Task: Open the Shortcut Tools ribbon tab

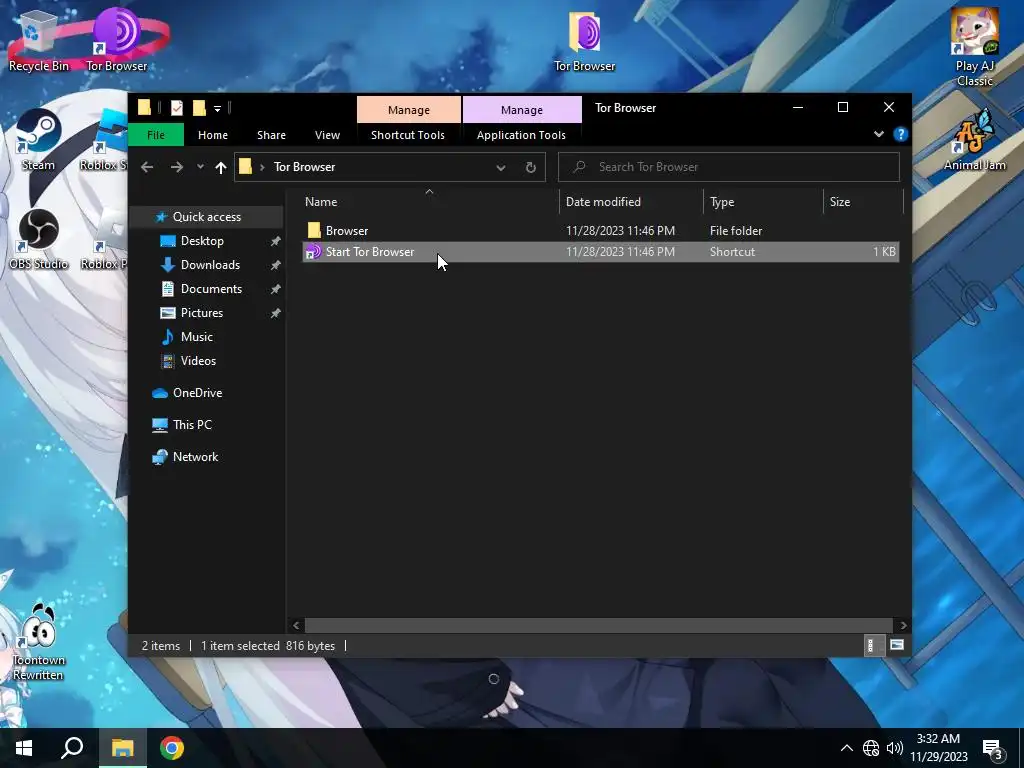Action: (x=408, y=135)
